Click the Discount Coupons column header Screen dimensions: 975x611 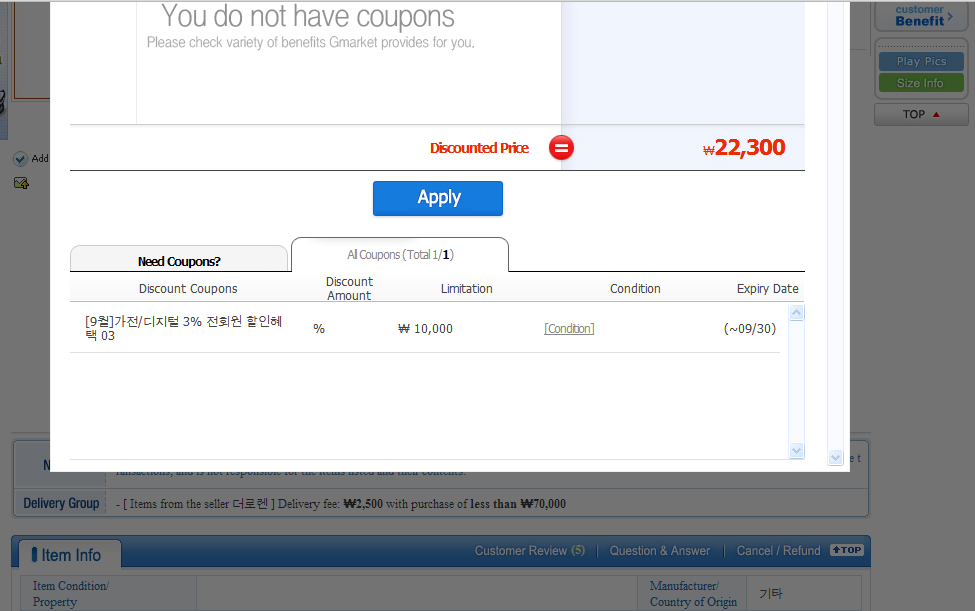coord(188,289)
